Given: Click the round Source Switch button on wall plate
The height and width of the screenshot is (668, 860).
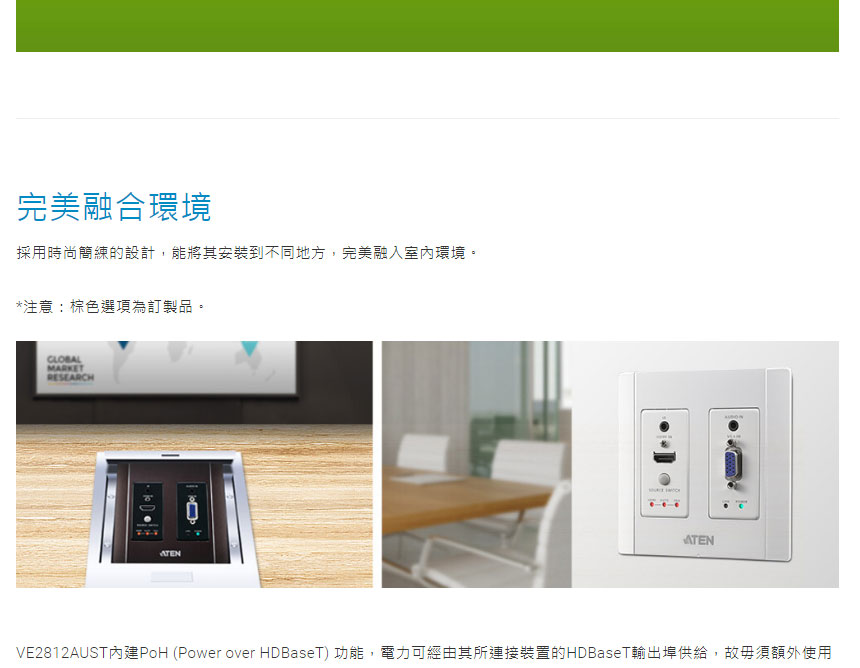Looking at the screenshot, I should tap(664, 479).
